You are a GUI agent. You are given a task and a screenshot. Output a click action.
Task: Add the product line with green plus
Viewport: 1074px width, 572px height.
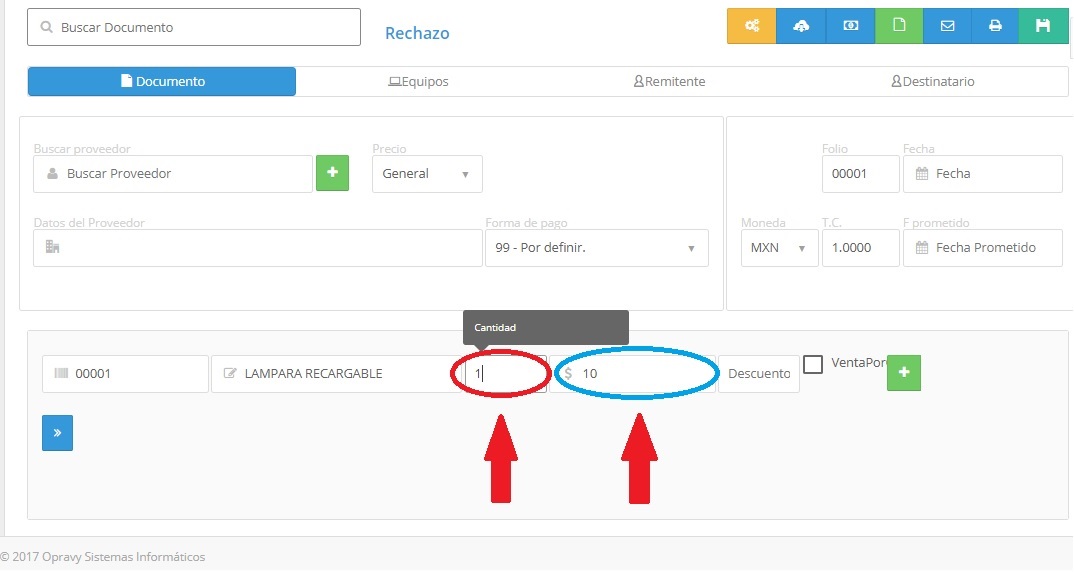[903, 372]
